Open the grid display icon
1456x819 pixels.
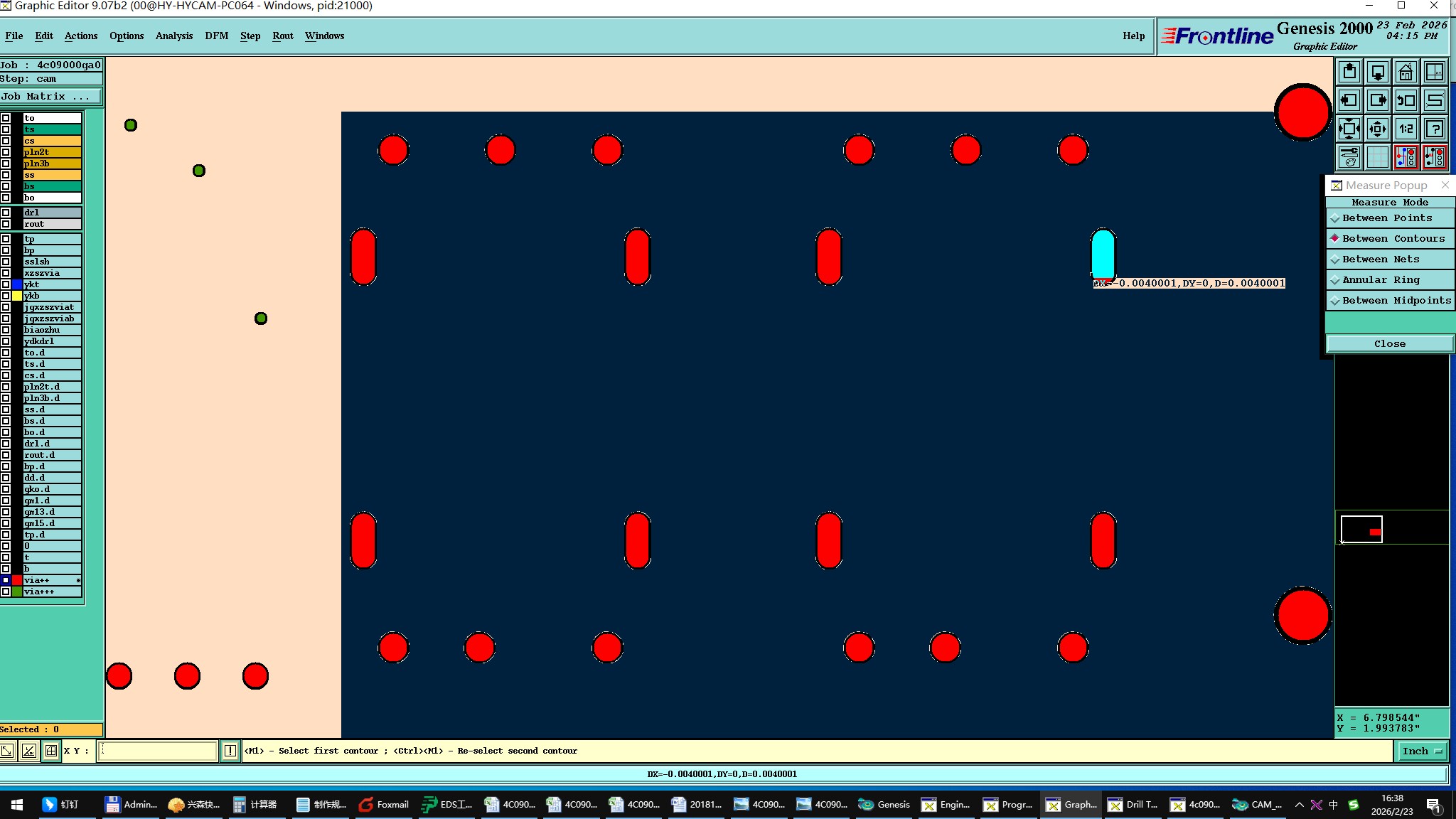(1377, 157)
